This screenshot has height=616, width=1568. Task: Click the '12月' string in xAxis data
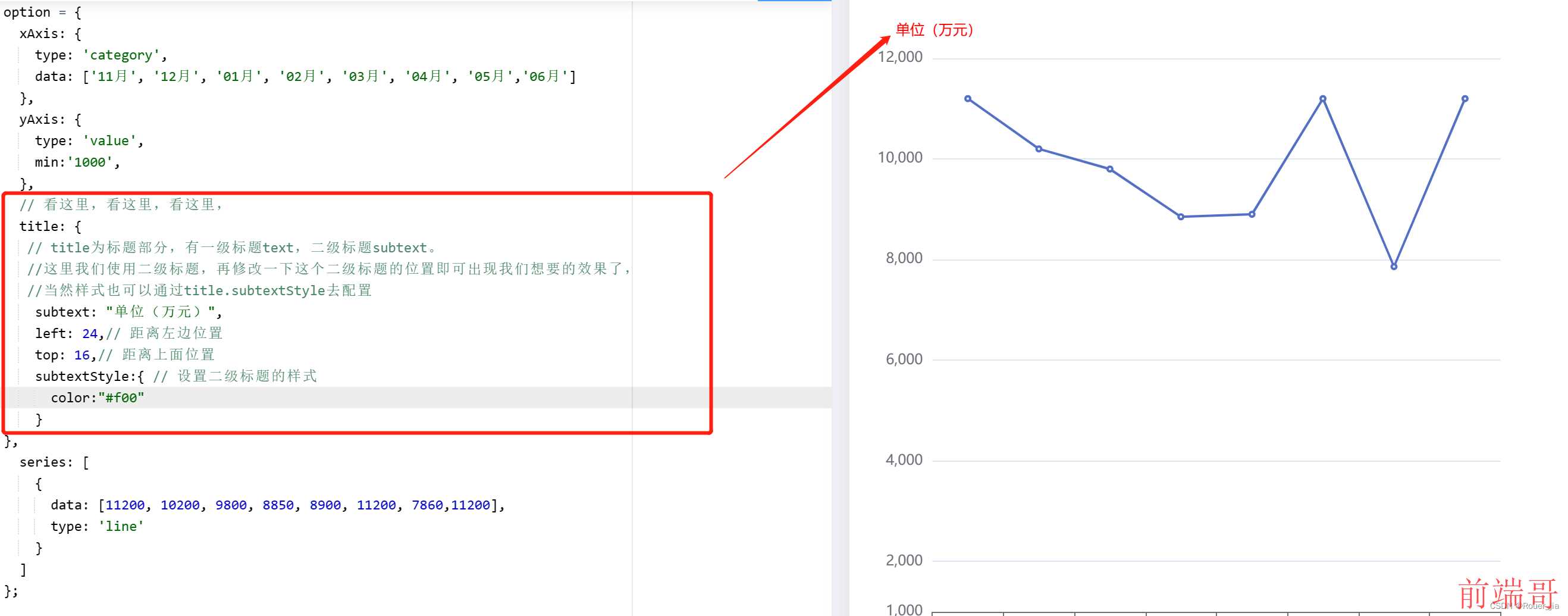click(177, 77)
